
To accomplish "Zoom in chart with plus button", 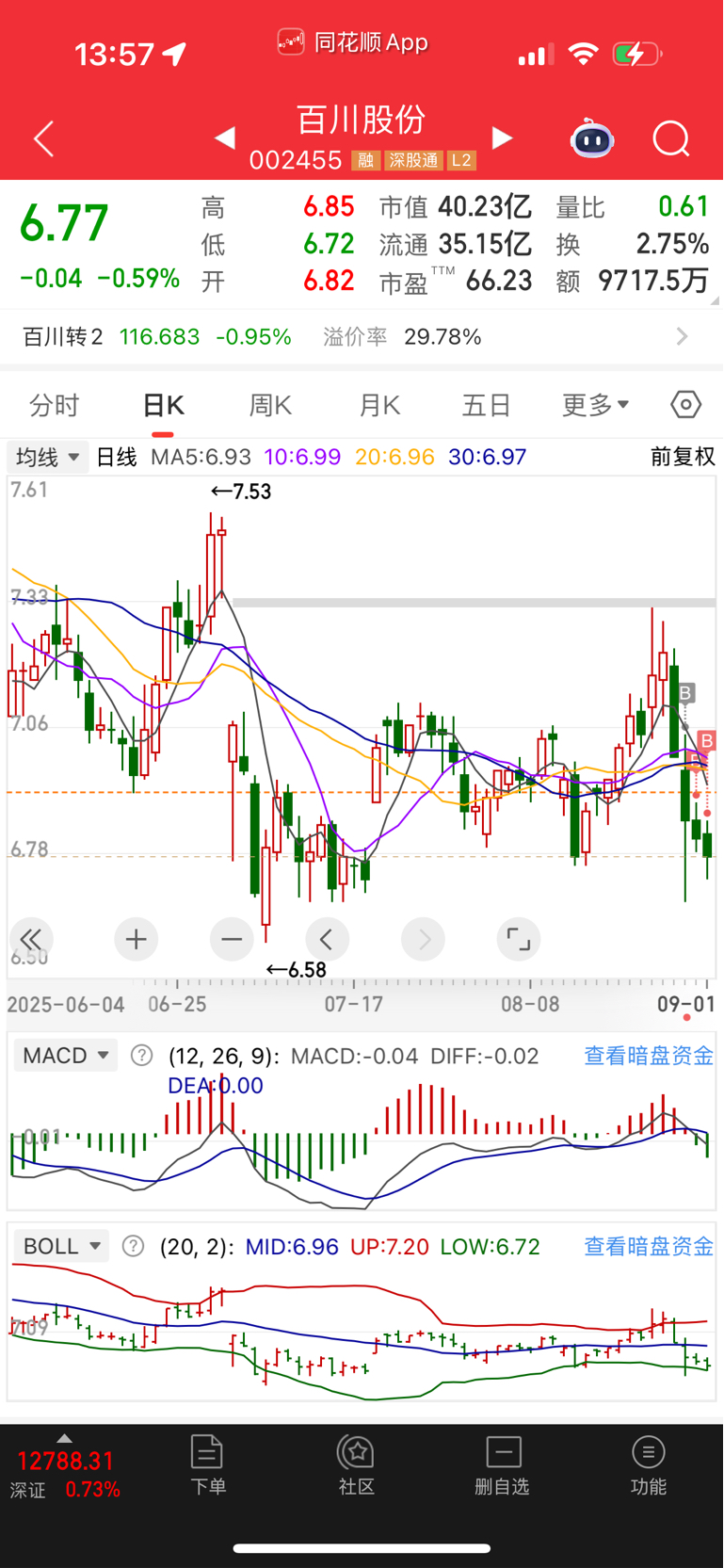I will click(x=136, y=939).
